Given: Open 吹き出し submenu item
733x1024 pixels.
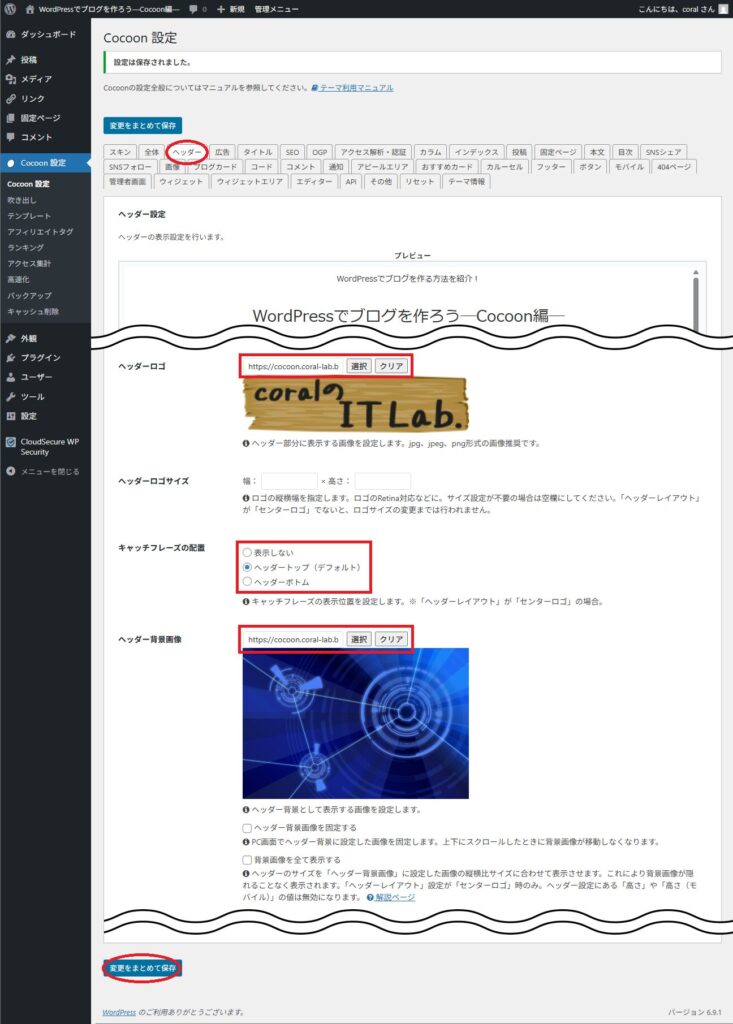Looking at the screenshot, I should [x=22, y=200].
